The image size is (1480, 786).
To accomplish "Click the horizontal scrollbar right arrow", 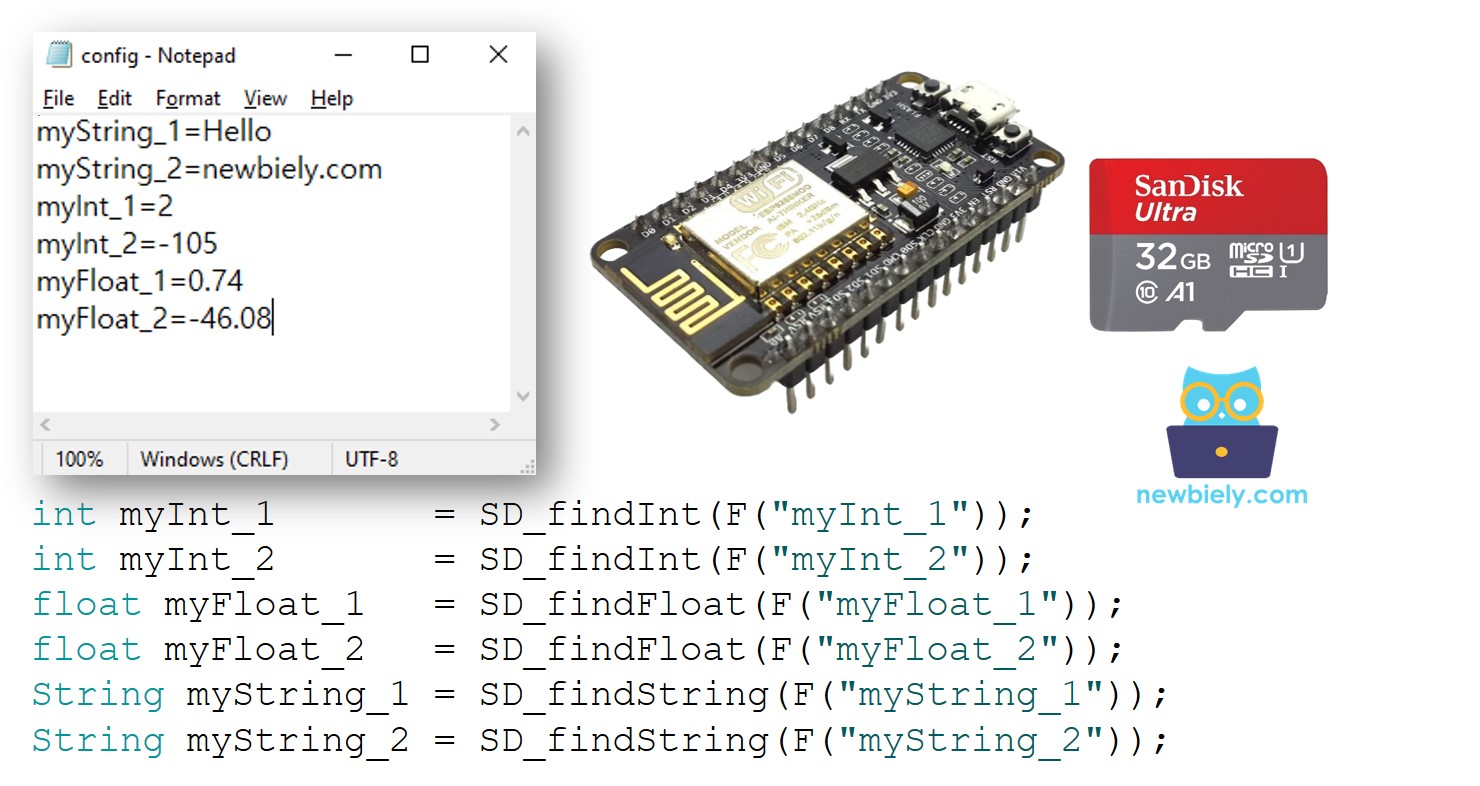I will 497,425.
